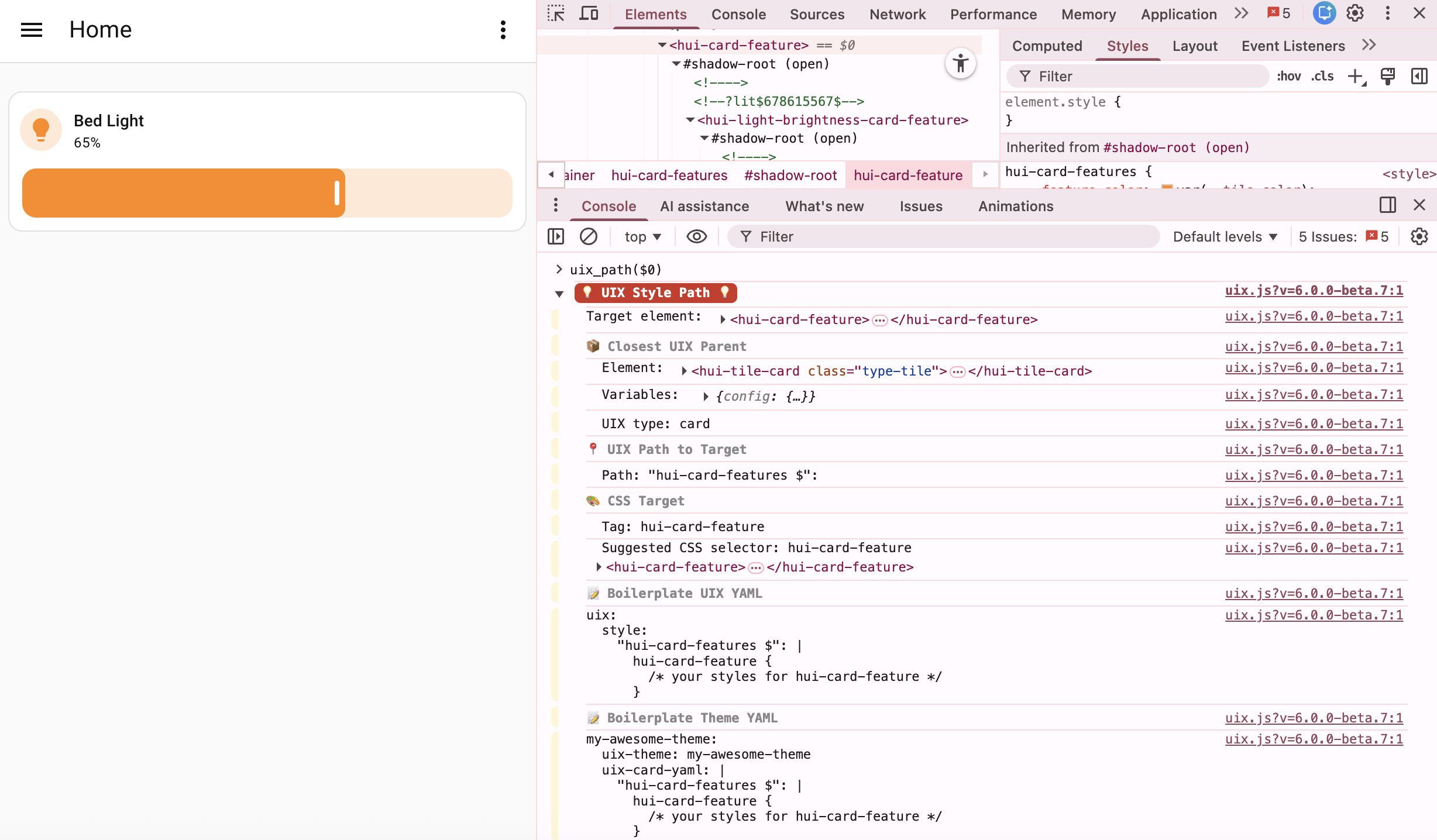This screenshot has height=840, width=1437.
Task: Open the Computed styles tab
Action: (1047, 46)
